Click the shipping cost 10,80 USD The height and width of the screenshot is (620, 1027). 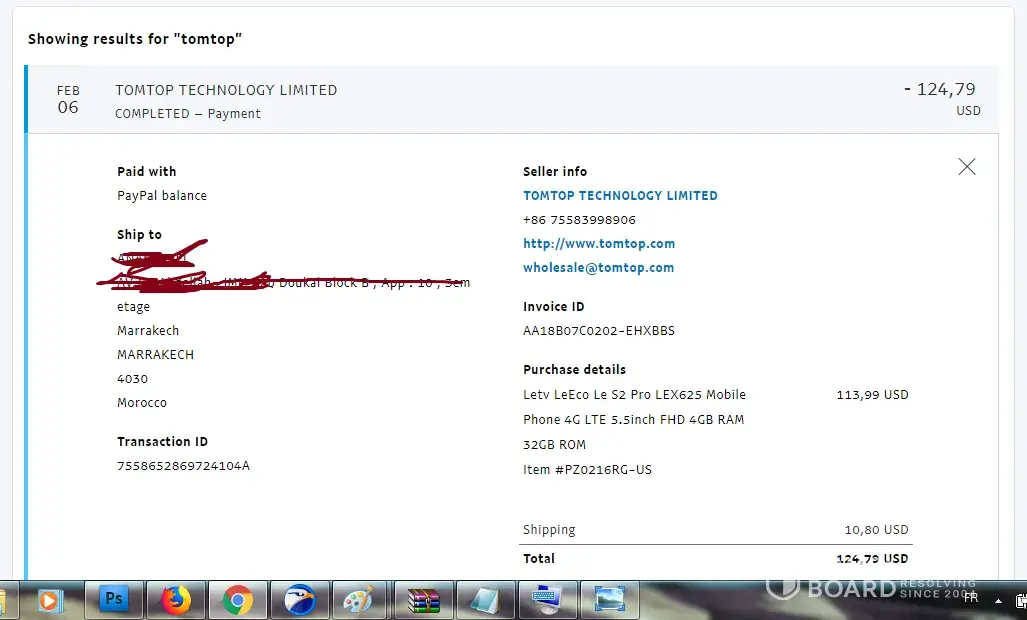click(876, 530)
